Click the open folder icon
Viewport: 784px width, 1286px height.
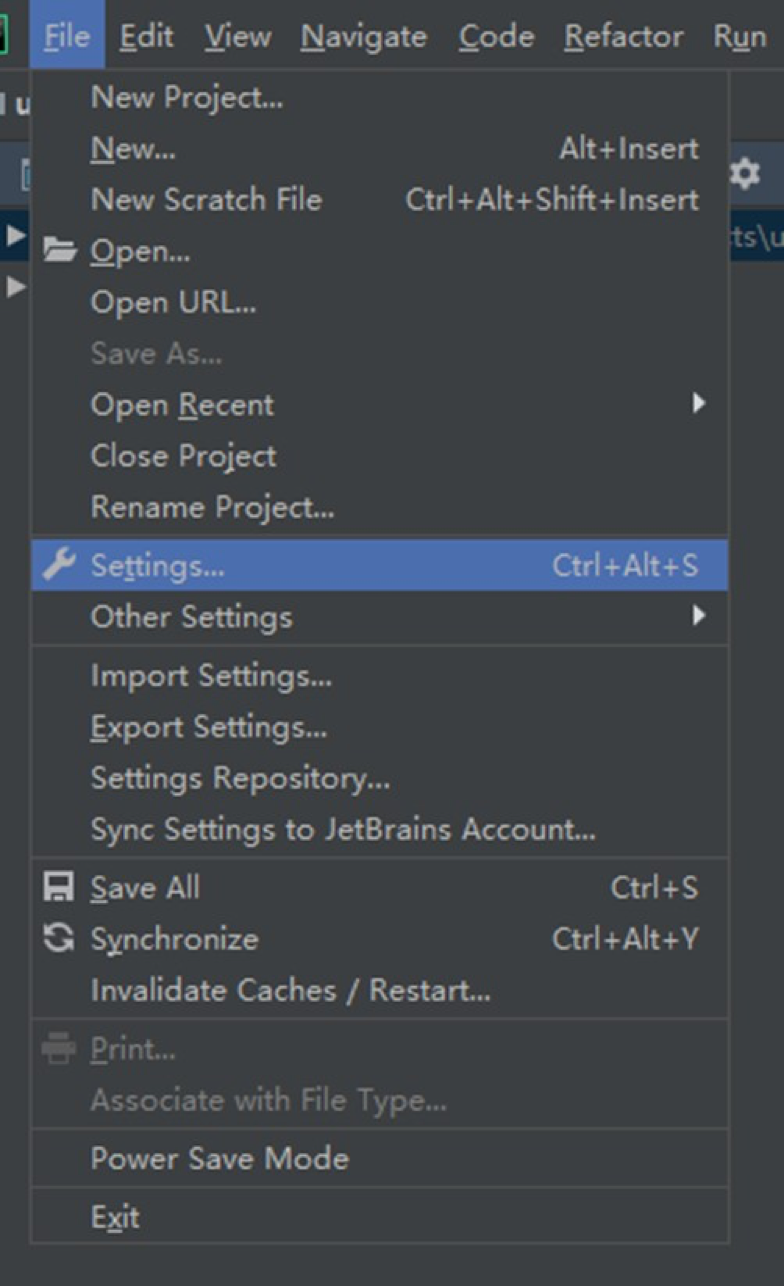click(x=59, y=251)
